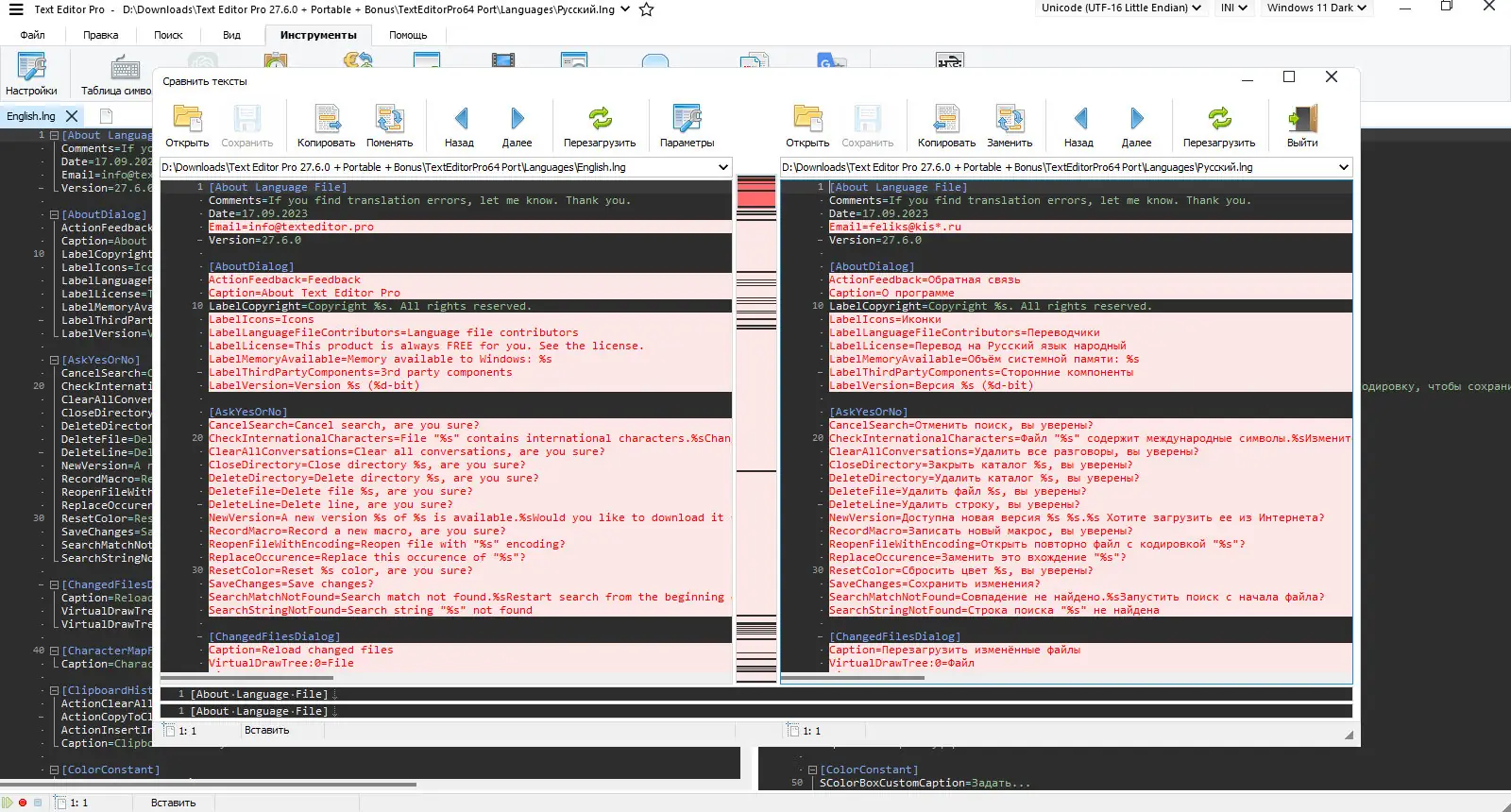Open file in right compare pane
Viewport: 1511px width, 812px height.
point(807,126)
